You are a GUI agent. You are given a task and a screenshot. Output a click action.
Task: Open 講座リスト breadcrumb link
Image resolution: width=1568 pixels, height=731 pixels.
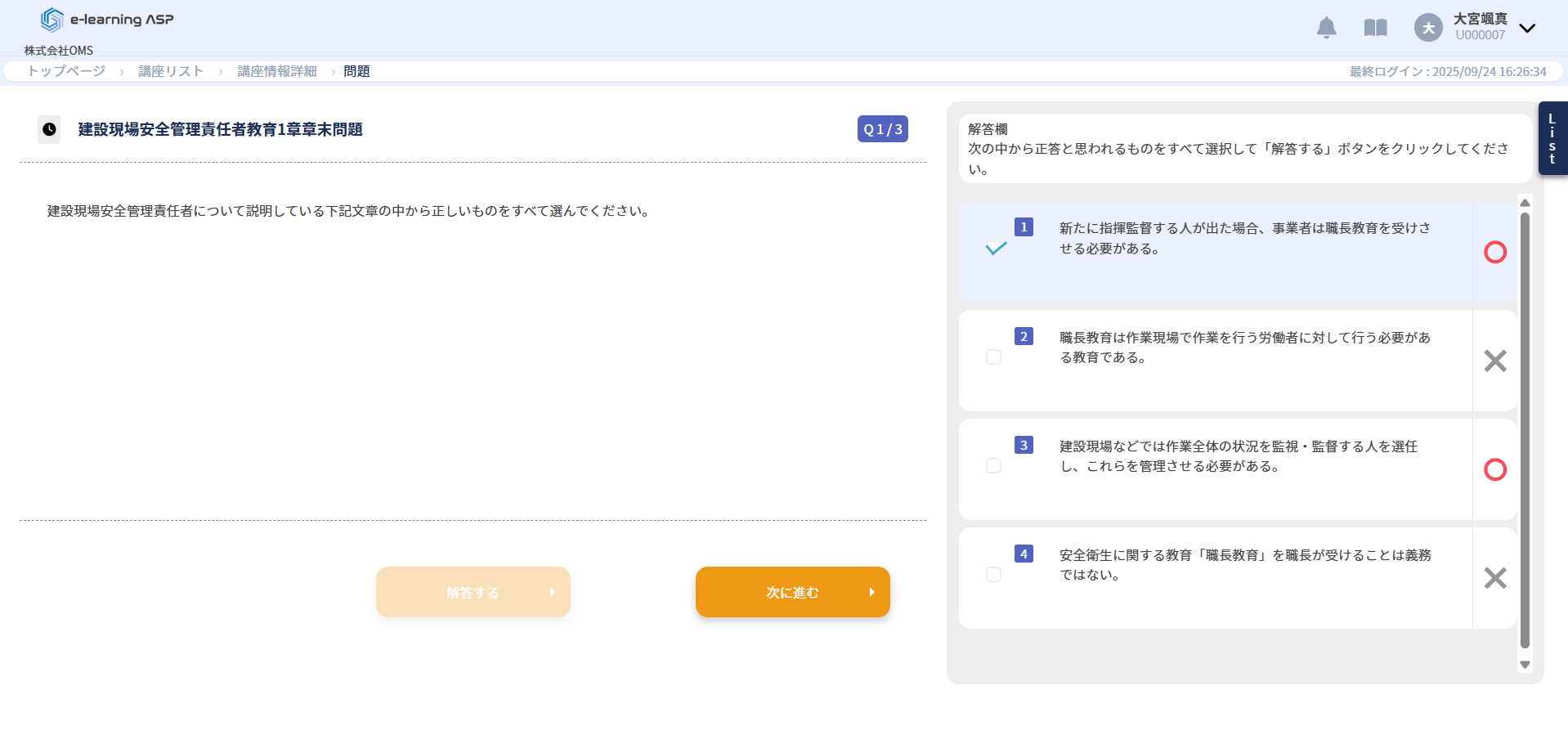tap(171, 71)
